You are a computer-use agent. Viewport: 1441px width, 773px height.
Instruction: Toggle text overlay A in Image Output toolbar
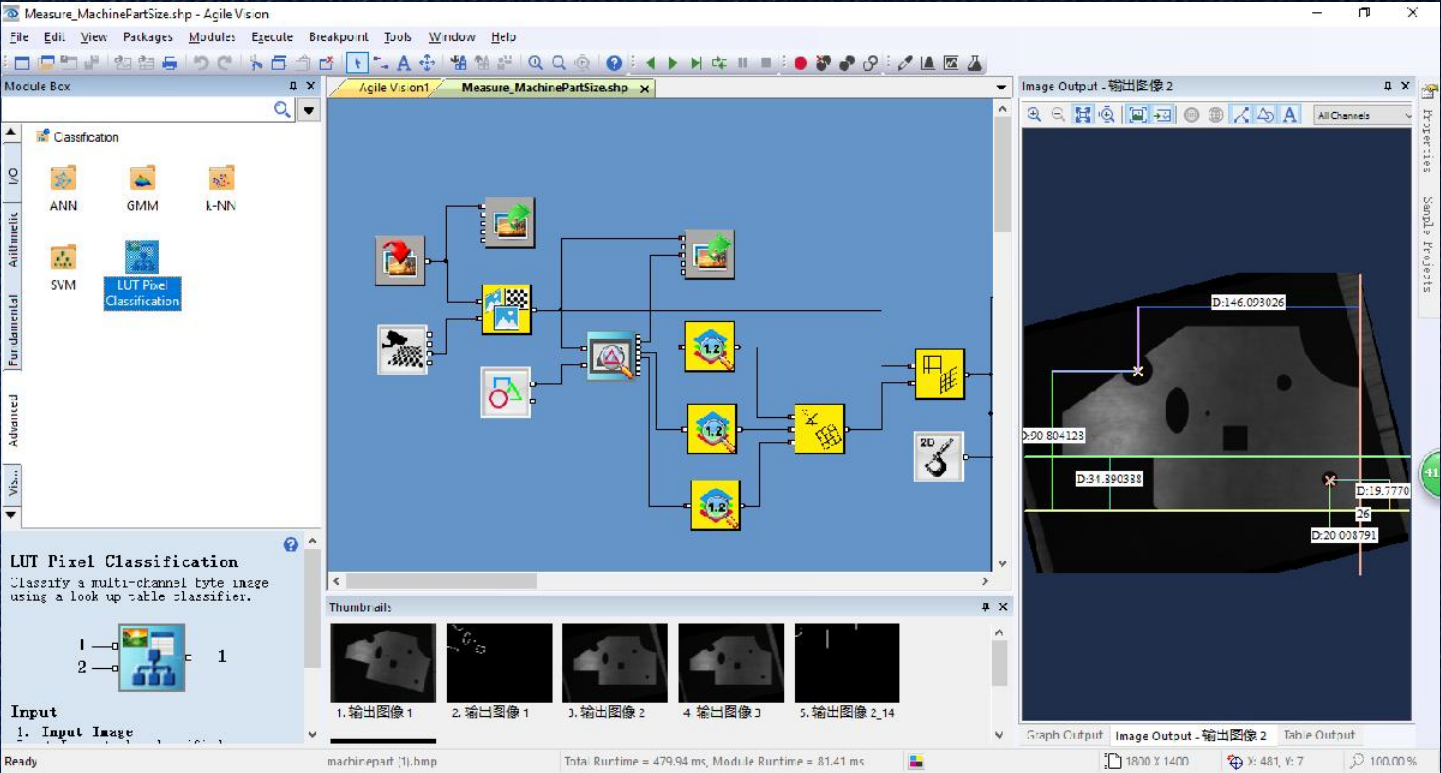pos(1290,115)
